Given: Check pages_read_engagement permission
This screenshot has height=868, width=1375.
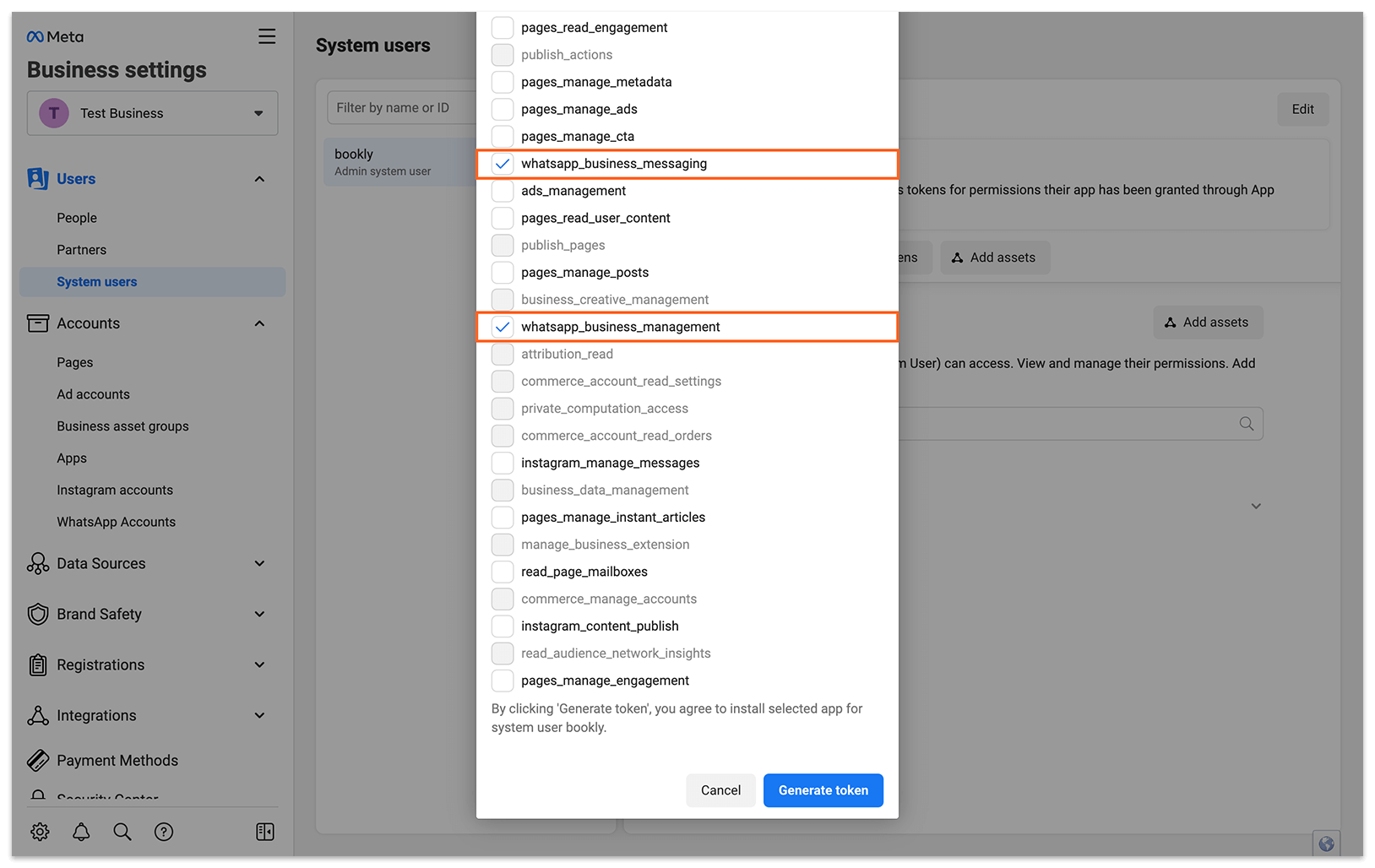Looking at the screenshot, I should 503,28.
